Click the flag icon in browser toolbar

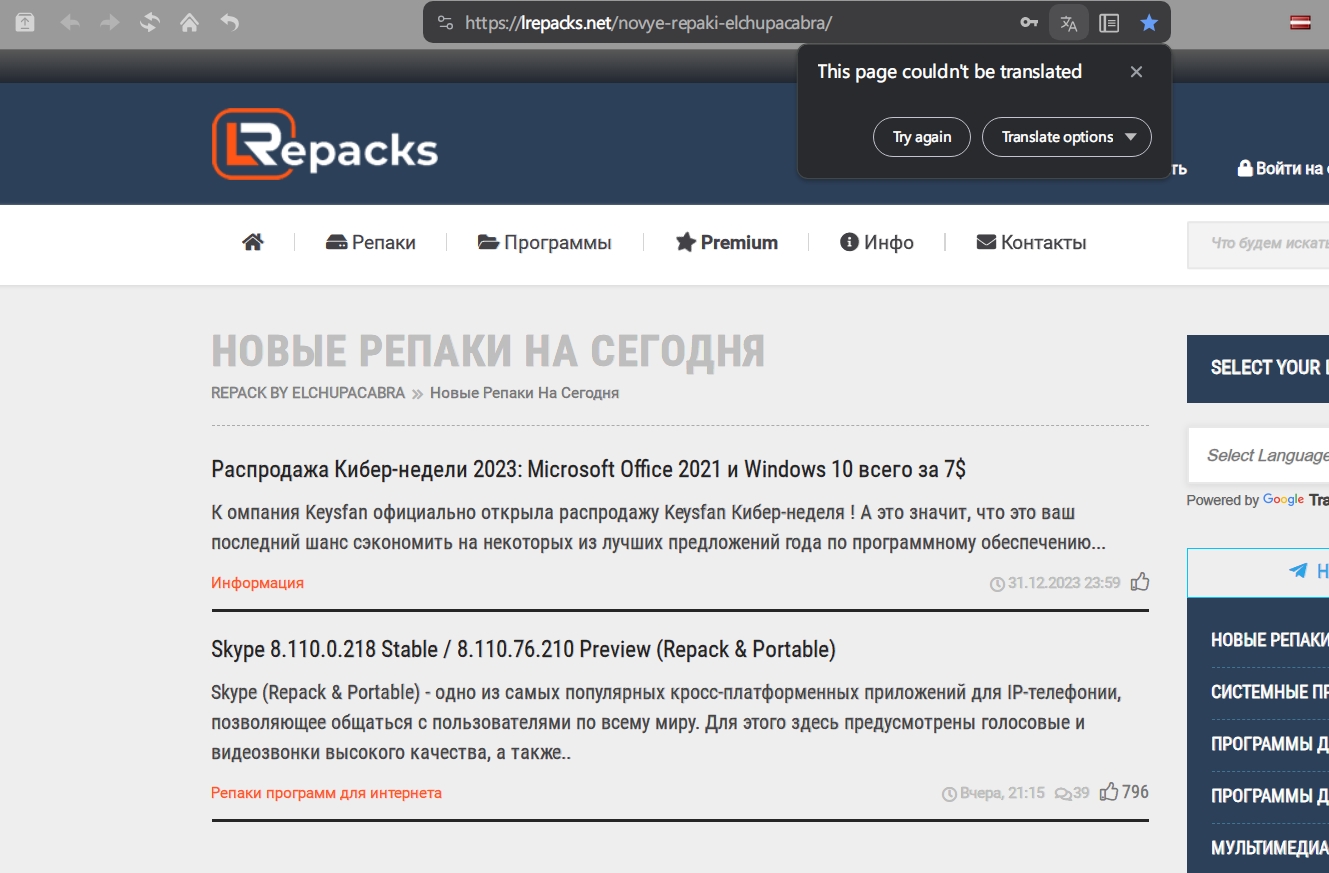coord(1300,22)
